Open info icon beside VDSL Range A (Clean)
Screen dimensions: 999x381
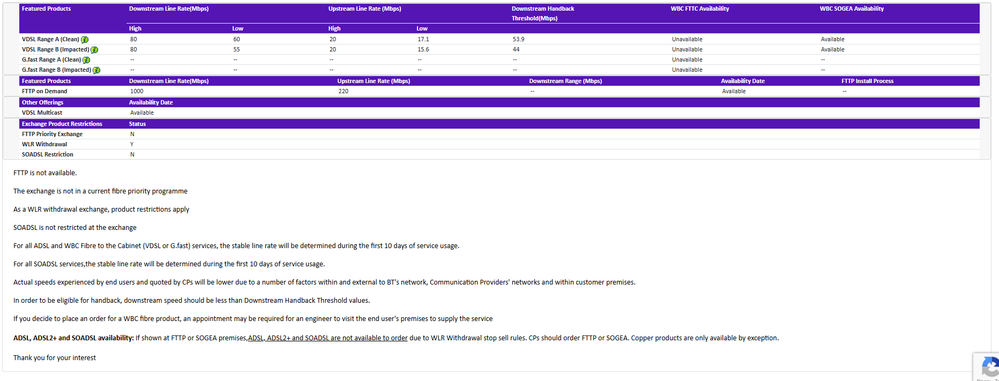tap(85, 40)
